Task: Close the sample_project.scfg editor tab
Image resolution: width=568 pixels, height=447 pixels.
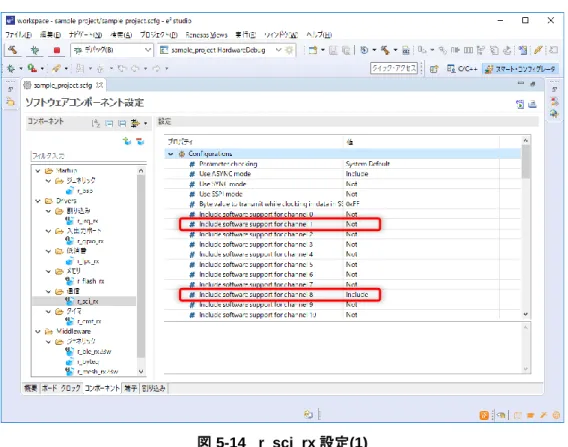Action: (99, 85)
